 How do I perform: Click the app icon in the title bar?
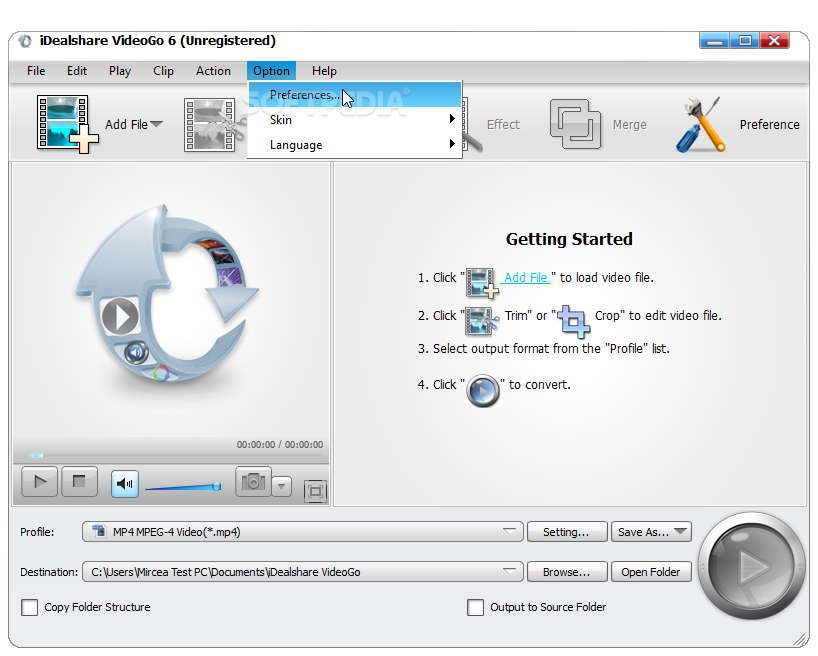pyautogui.click(x=25, y=41)
